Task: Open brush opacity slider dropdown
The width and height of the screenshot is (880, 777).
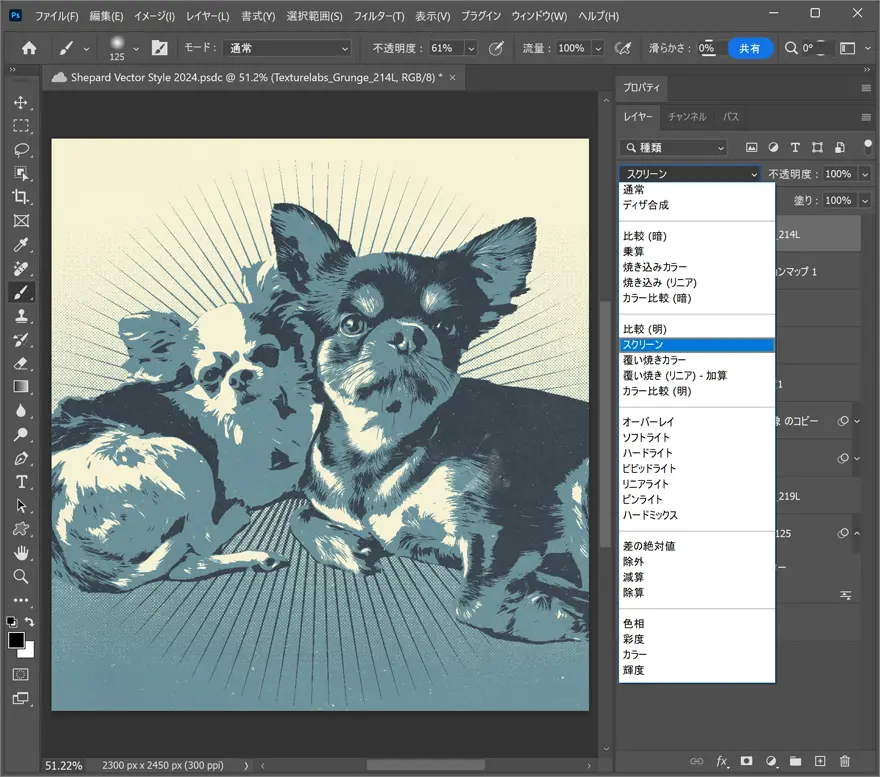Action: click(x=471, y=48)
